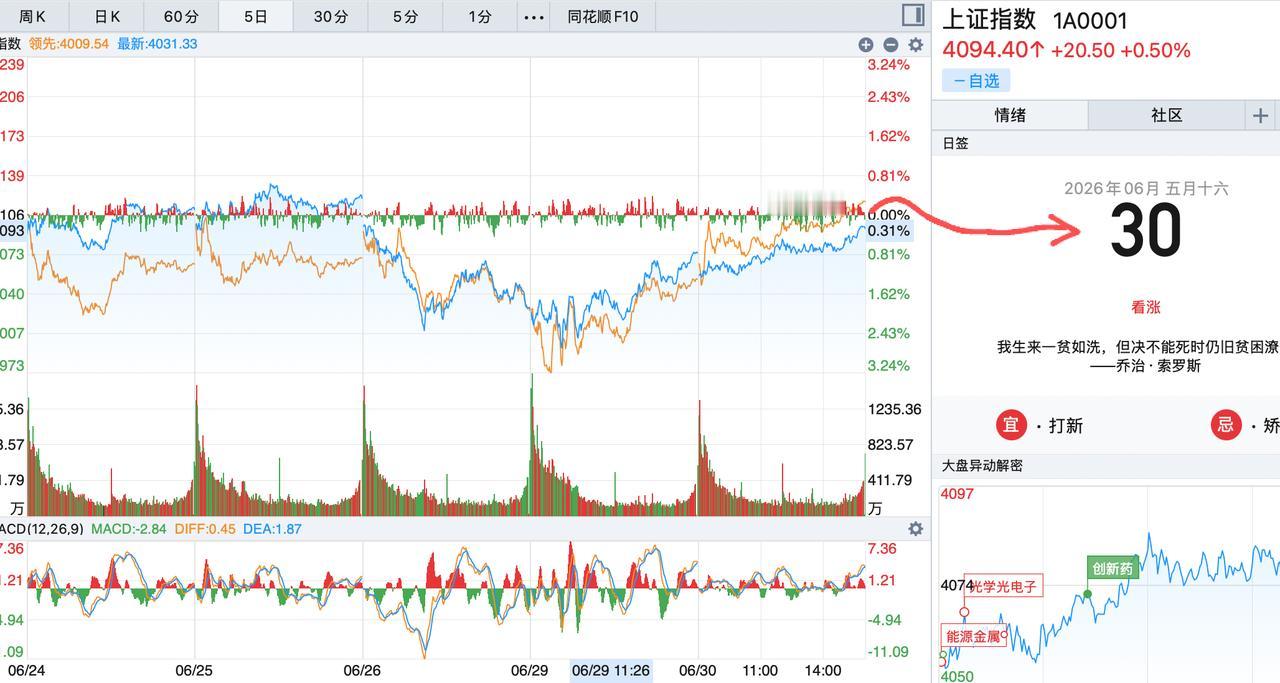Click the 06/25 date on axis
The height and width of the screenshot is (683, 1280).
(194, 670)
